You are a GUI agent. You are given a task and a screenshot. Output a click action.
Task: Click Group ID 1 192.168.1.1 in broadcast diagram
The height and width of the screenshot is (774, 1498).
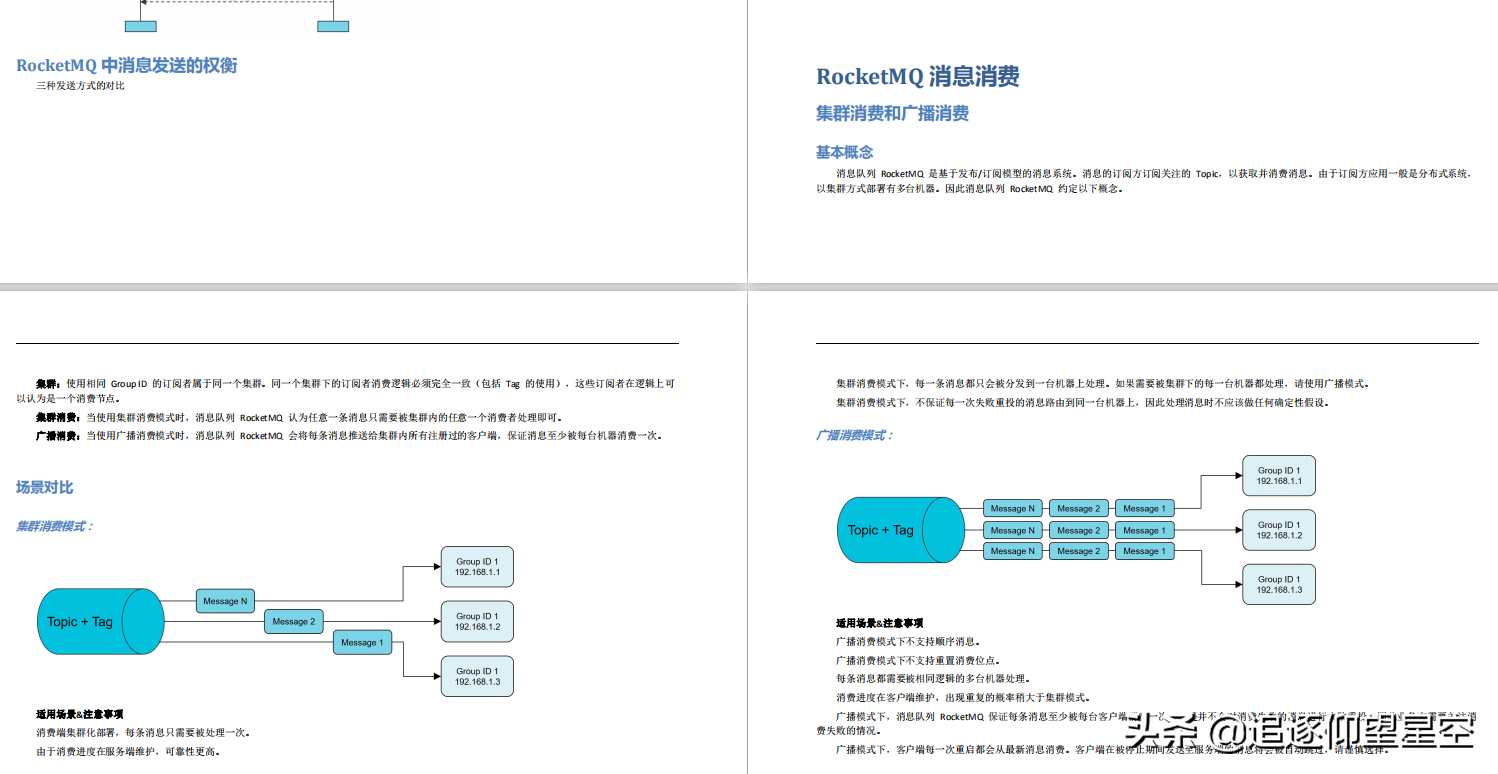click(1279, 475)
